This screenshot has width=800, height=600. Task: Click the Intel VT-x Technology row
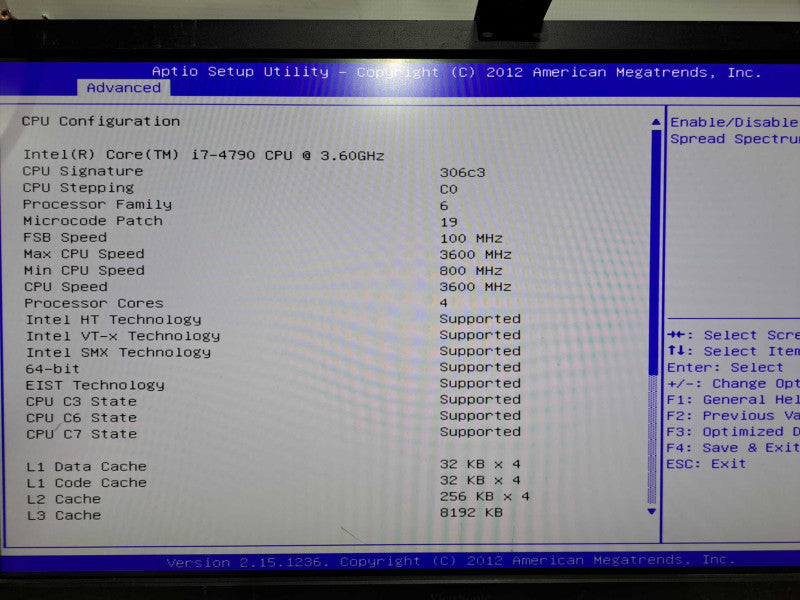coord(273,335)
